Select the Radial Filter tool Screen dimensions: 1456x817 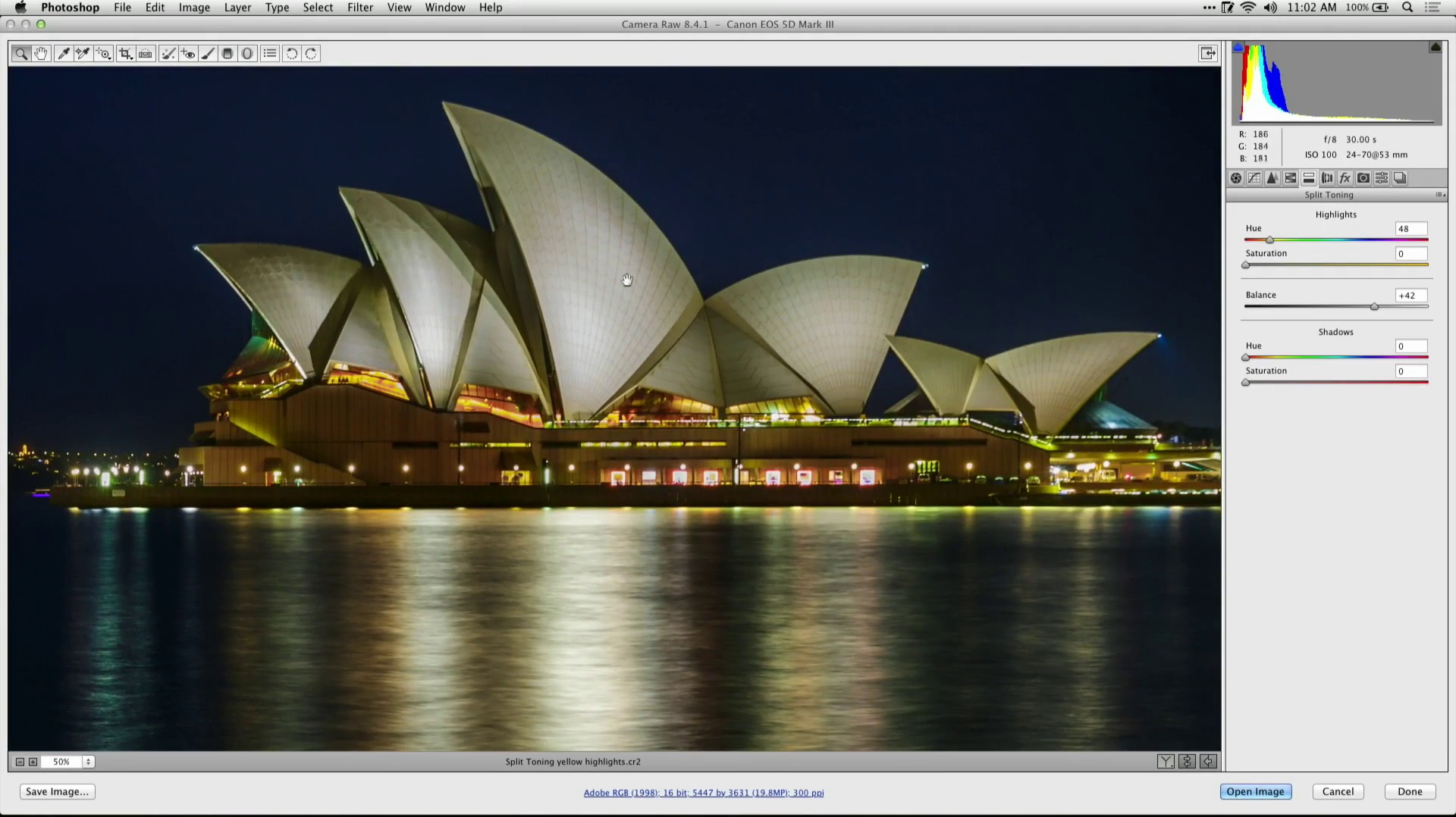click(247, 53)
